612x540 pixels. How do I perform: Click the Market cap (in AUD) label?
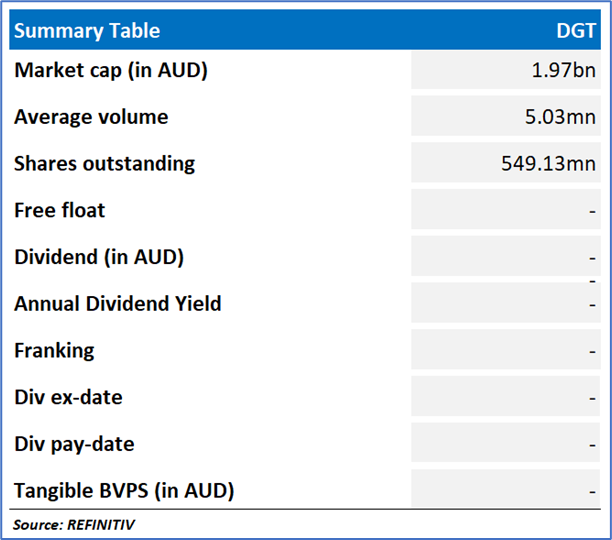[x=111, y=70]
